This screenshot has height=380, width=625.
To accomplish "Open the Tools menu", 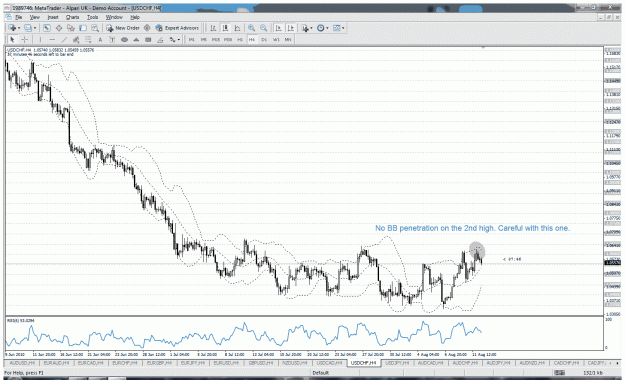I will (x=92, y=17).
